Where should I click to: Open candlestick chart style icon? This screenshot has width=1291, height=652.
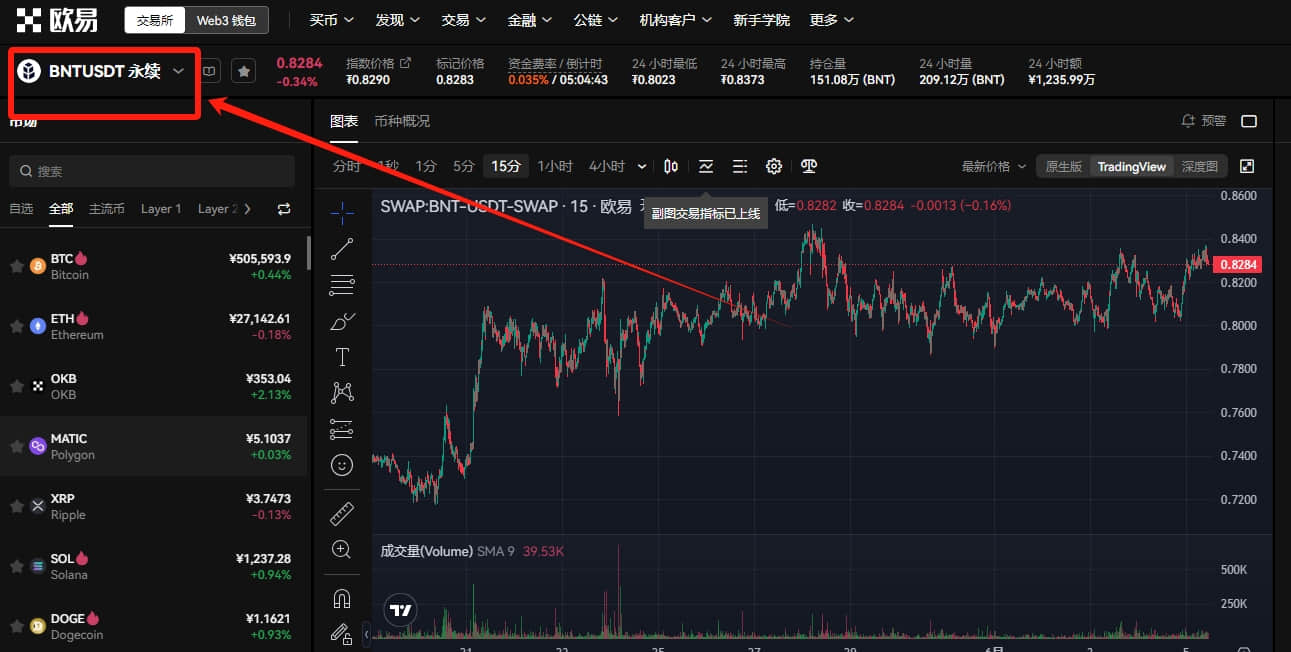tap(671, 166)
